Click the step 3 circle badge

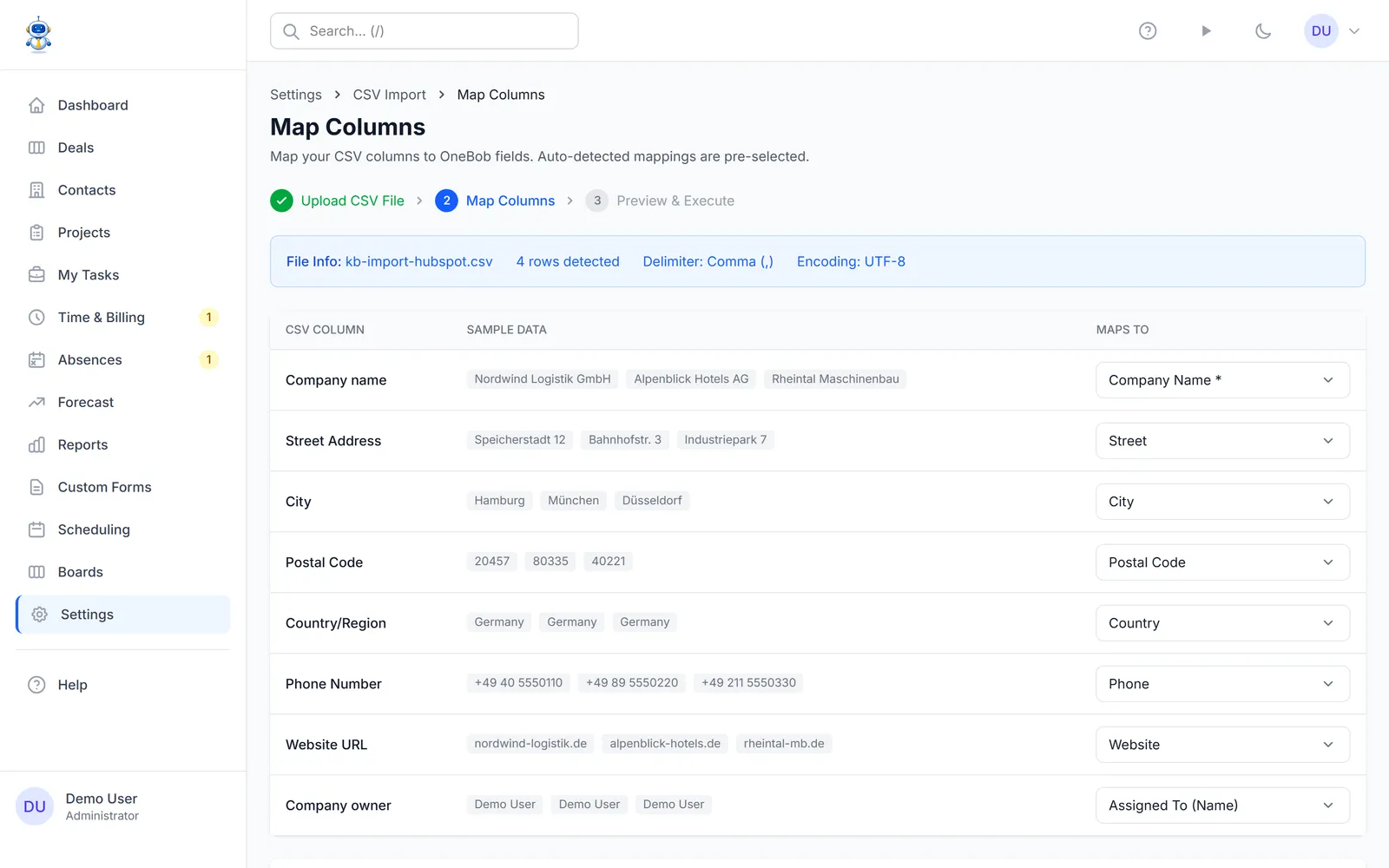[597, 201]
